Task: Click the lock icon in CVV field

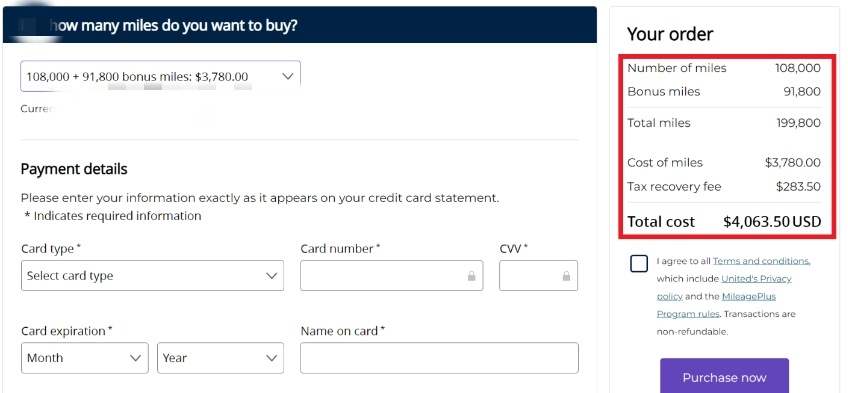Action: [566, 276]
